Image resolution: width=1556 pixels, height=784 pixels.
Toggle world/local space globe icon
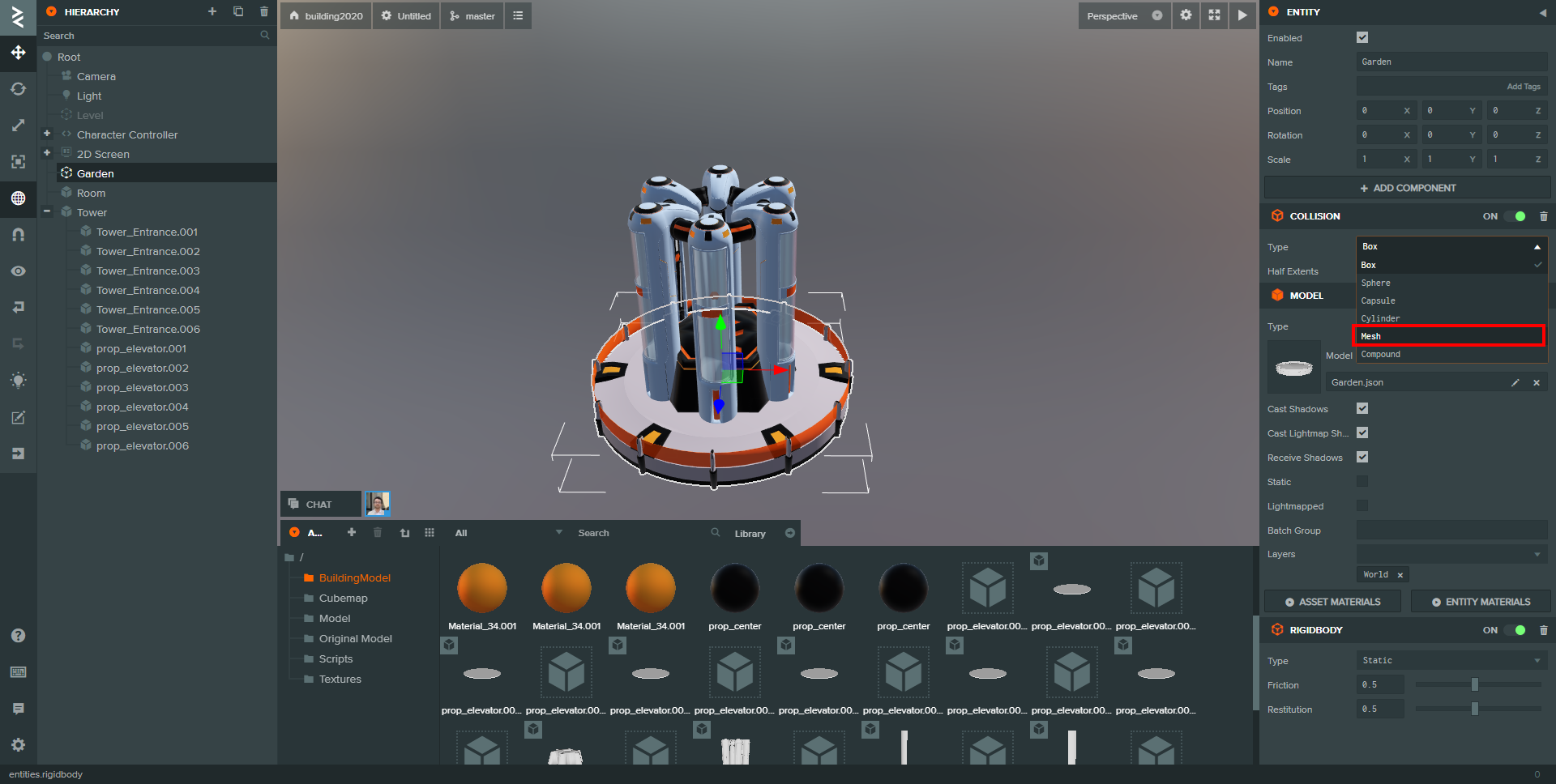18,198
